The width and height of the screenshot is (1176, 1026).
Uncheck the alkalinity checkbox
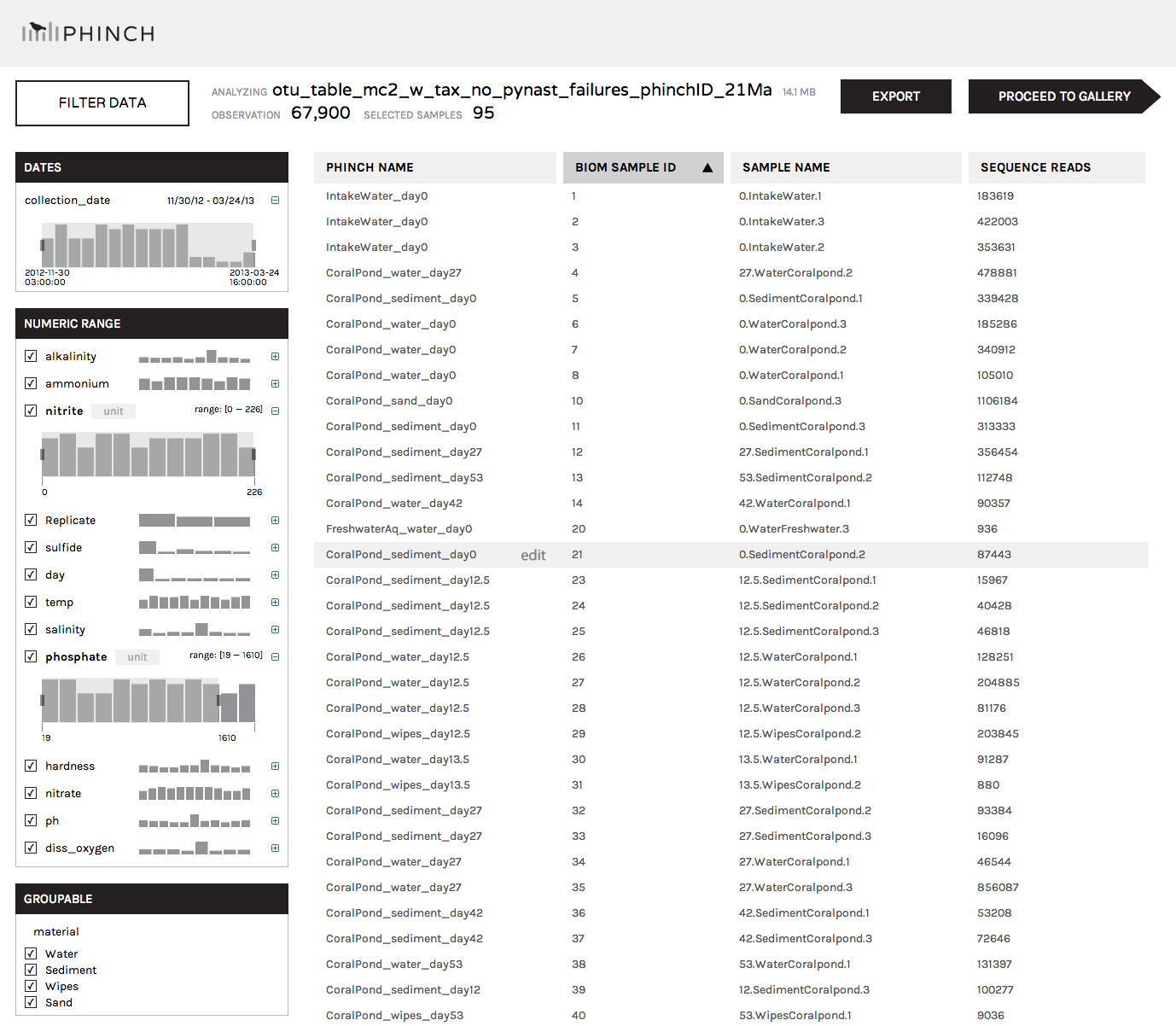point(31,356)
